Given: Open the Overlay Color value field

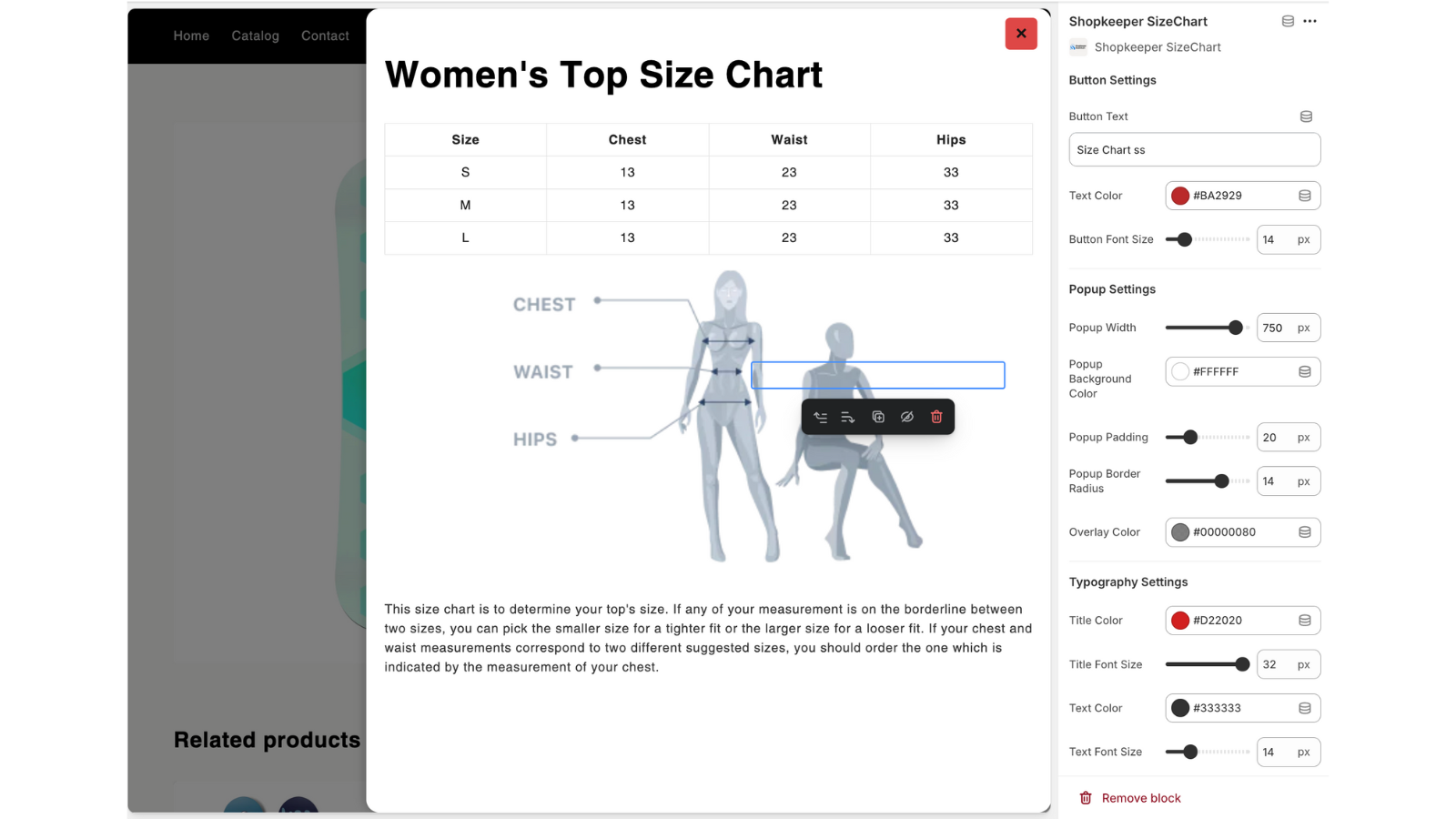Looking at the screenshot, I should tap(1224, 531).
